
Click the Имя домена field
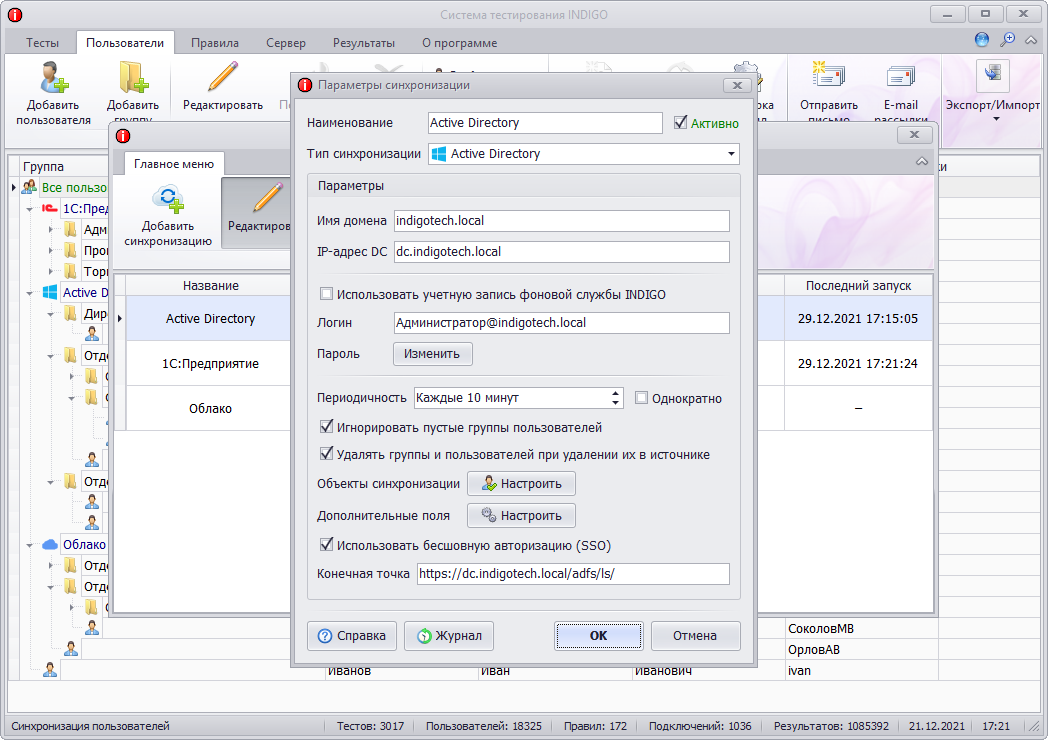point(561,221)
